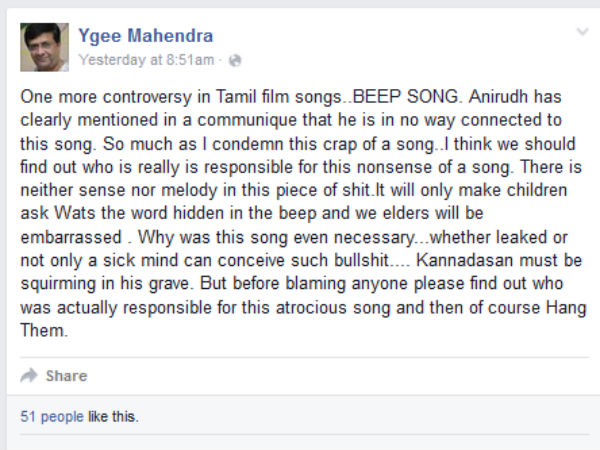
Task: Open the Yesterday at 8:51am timestamp
Action: click(x=146, y=60)
